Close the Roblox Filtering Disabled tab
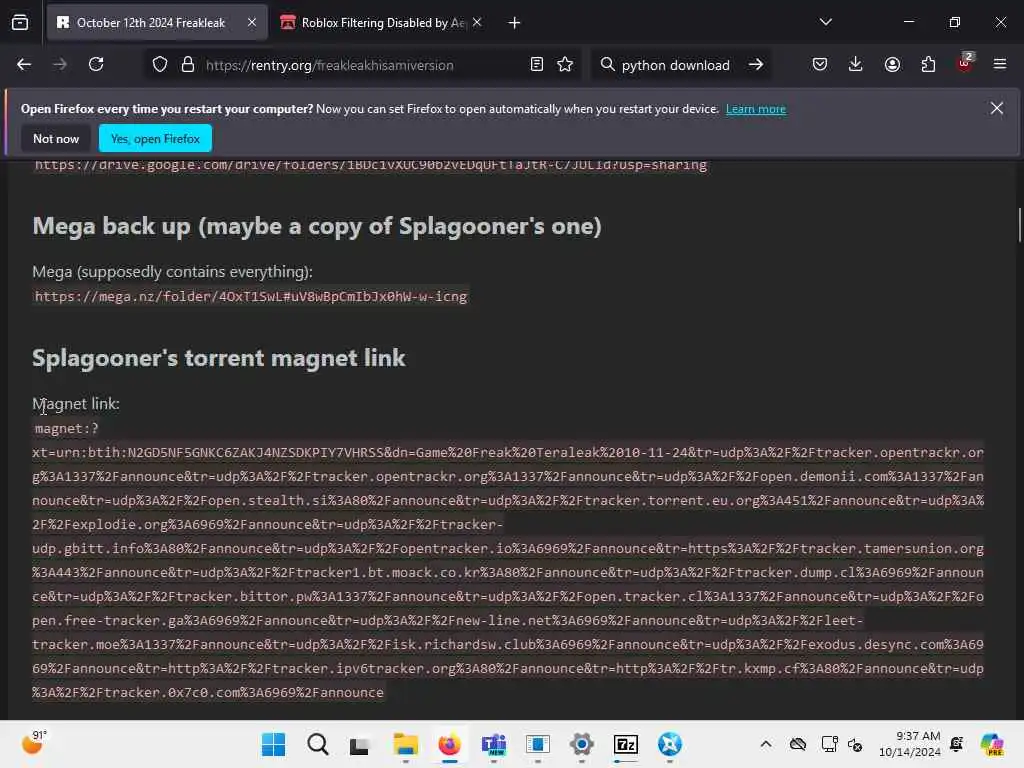The height and width of the screenshot is (768, 1024). [477, 23]
